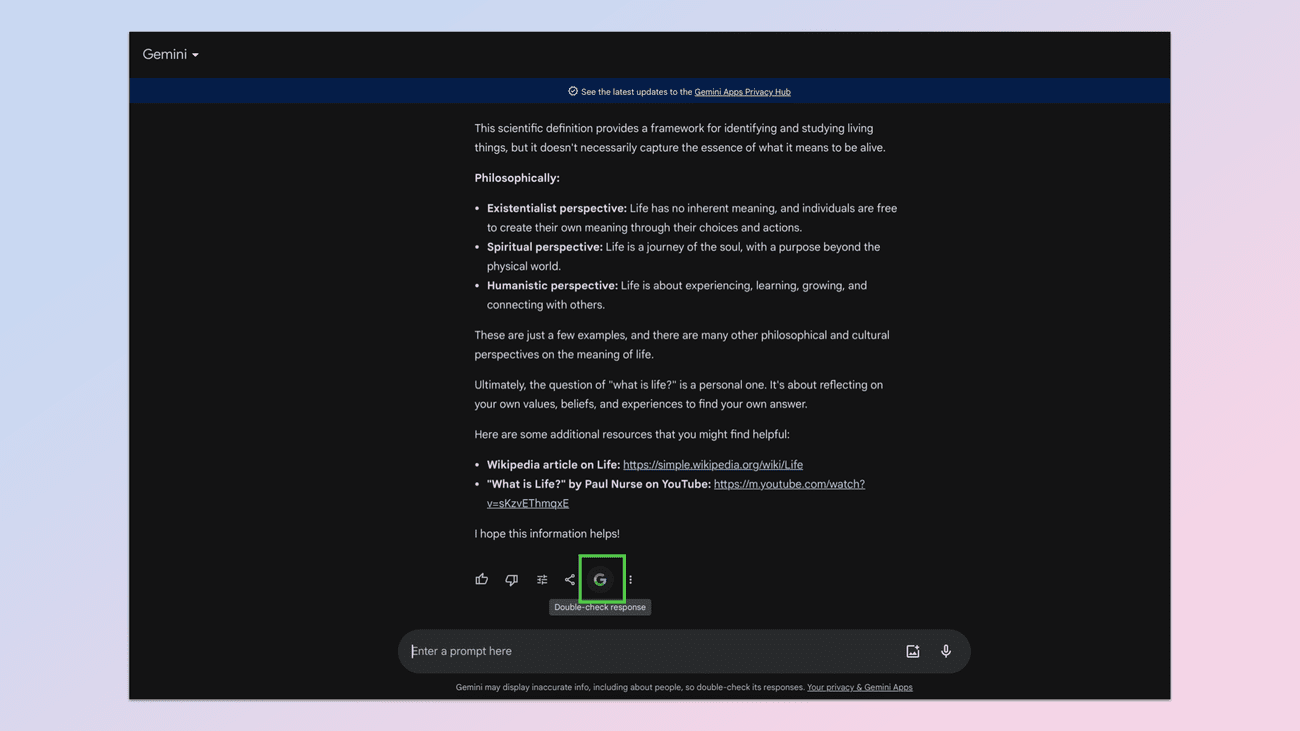Viewport: 1300px width, 731px height.
Task: Click the desktop background outside the Gemini window
Action: click(x=60, y=365)
